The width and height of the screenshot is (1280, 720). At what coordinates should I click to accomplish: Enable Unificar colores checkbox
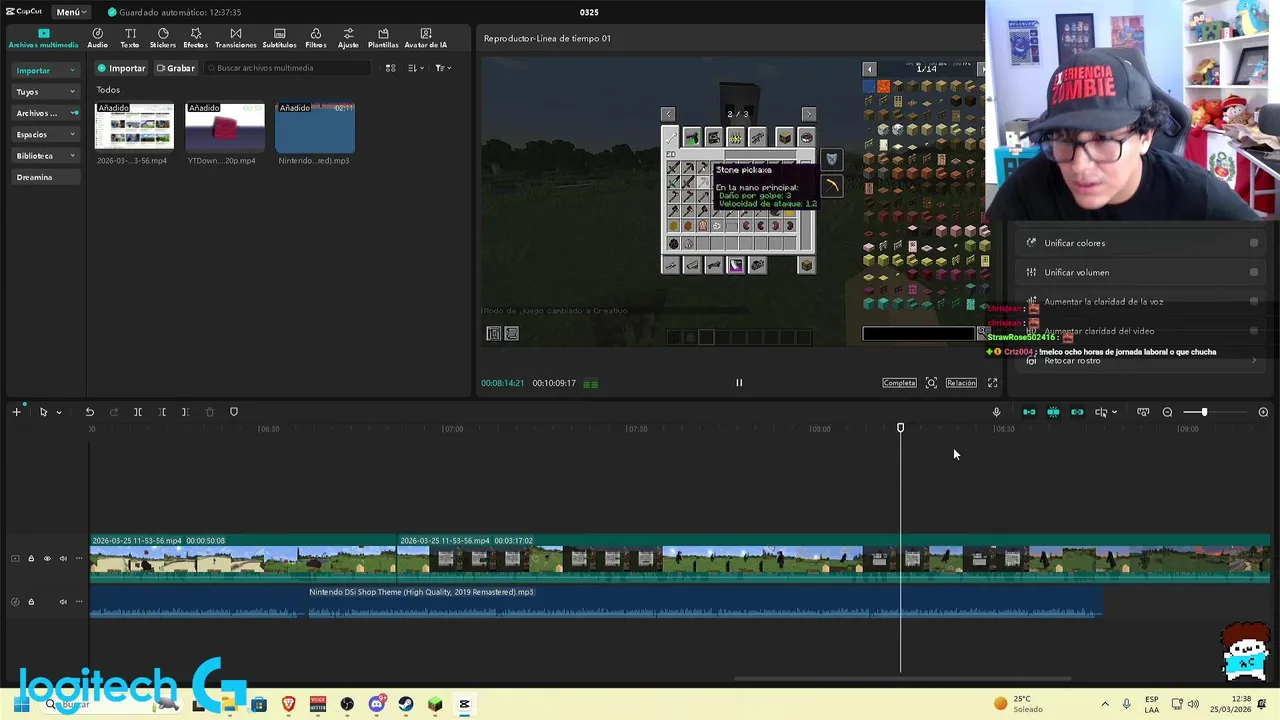(1254, 243)
